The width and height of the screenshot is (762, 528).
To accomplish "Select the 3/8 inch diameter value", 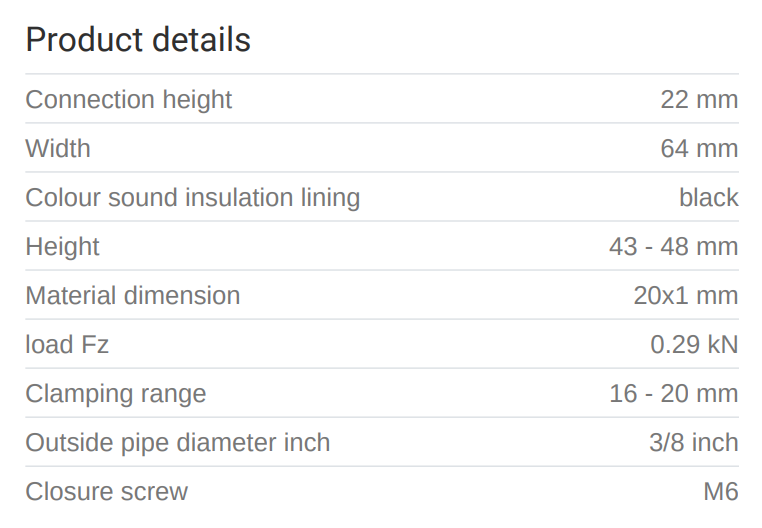I will [x=693, y=443].
